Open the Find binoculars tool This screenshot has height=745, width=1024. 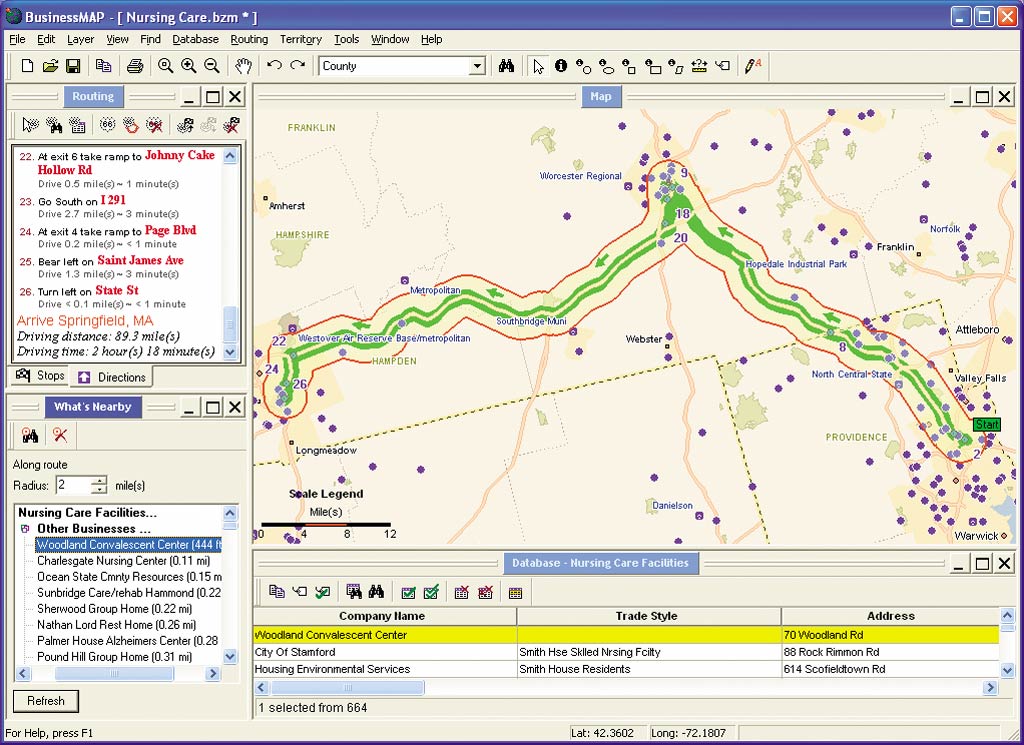(x=507, y=66)
